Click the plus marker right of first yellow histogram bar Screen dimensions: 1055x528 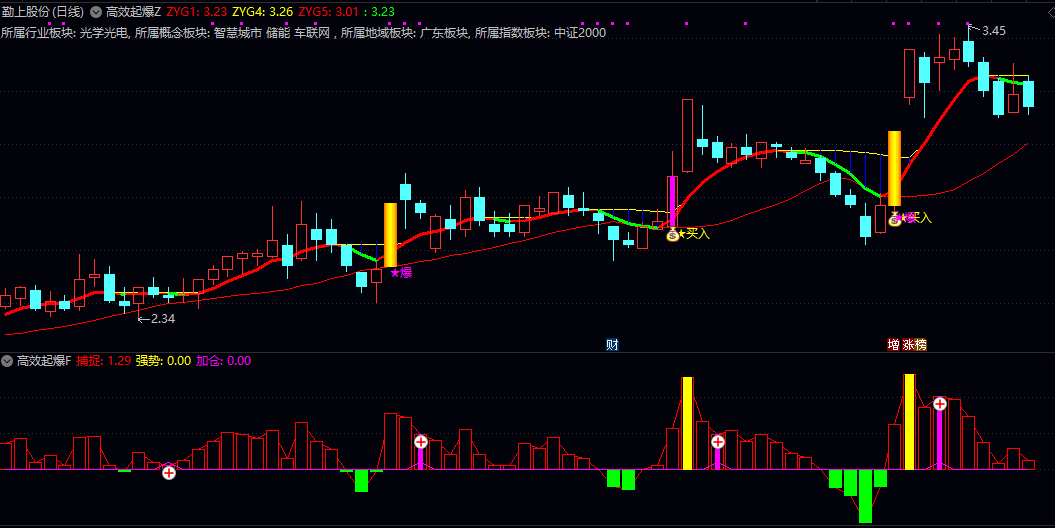coord(718,442)
